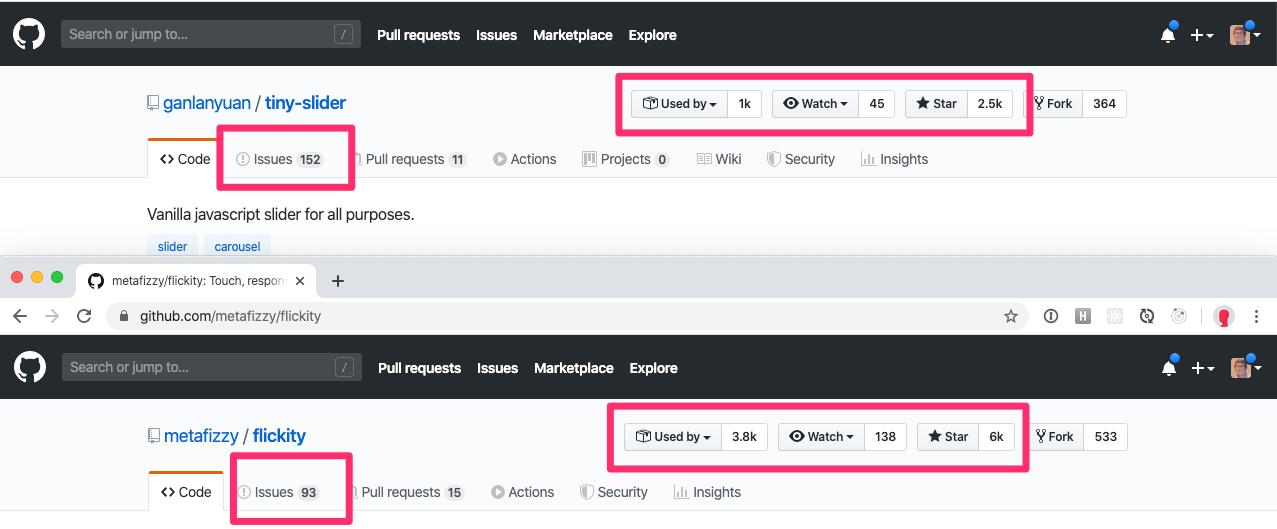Open Issues 152 tab of tiny-slider

(x=279, y=159)
